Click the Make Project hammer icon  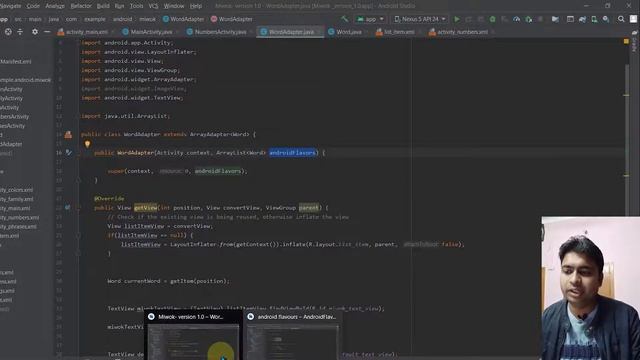tap(344, 19)
